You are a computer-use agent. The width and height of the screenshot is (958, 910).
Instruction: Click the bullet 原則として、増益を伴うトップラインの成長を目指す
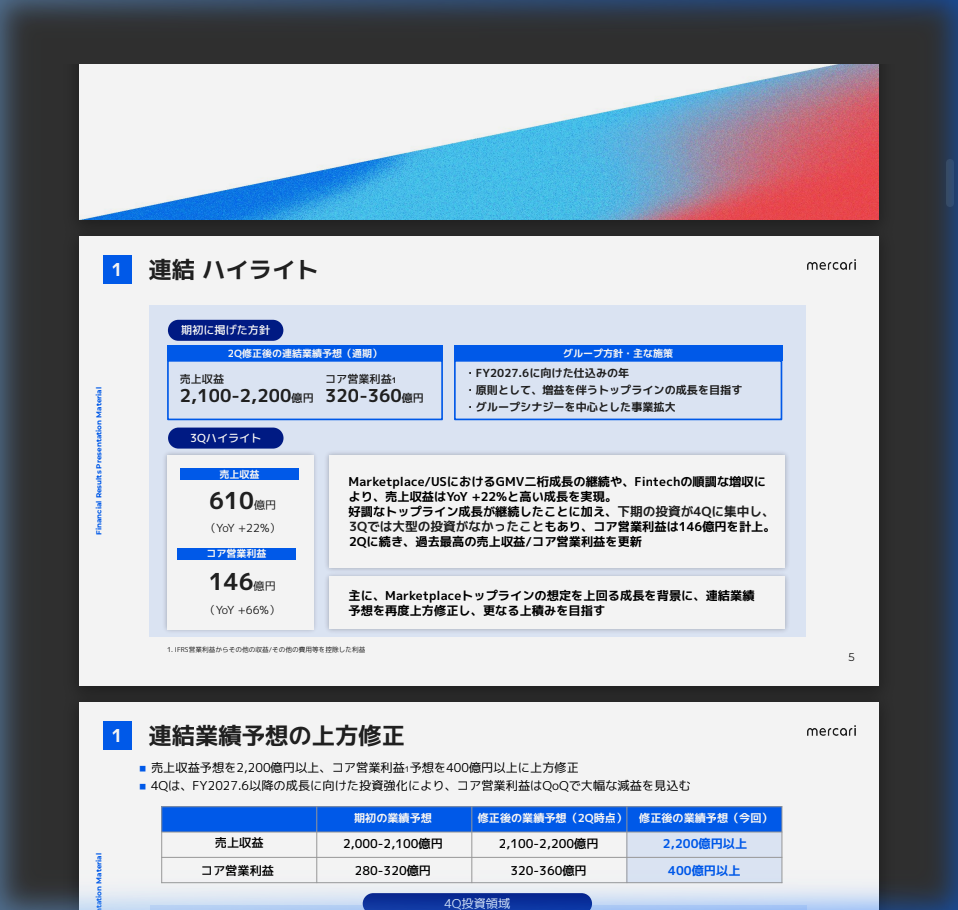604,390
